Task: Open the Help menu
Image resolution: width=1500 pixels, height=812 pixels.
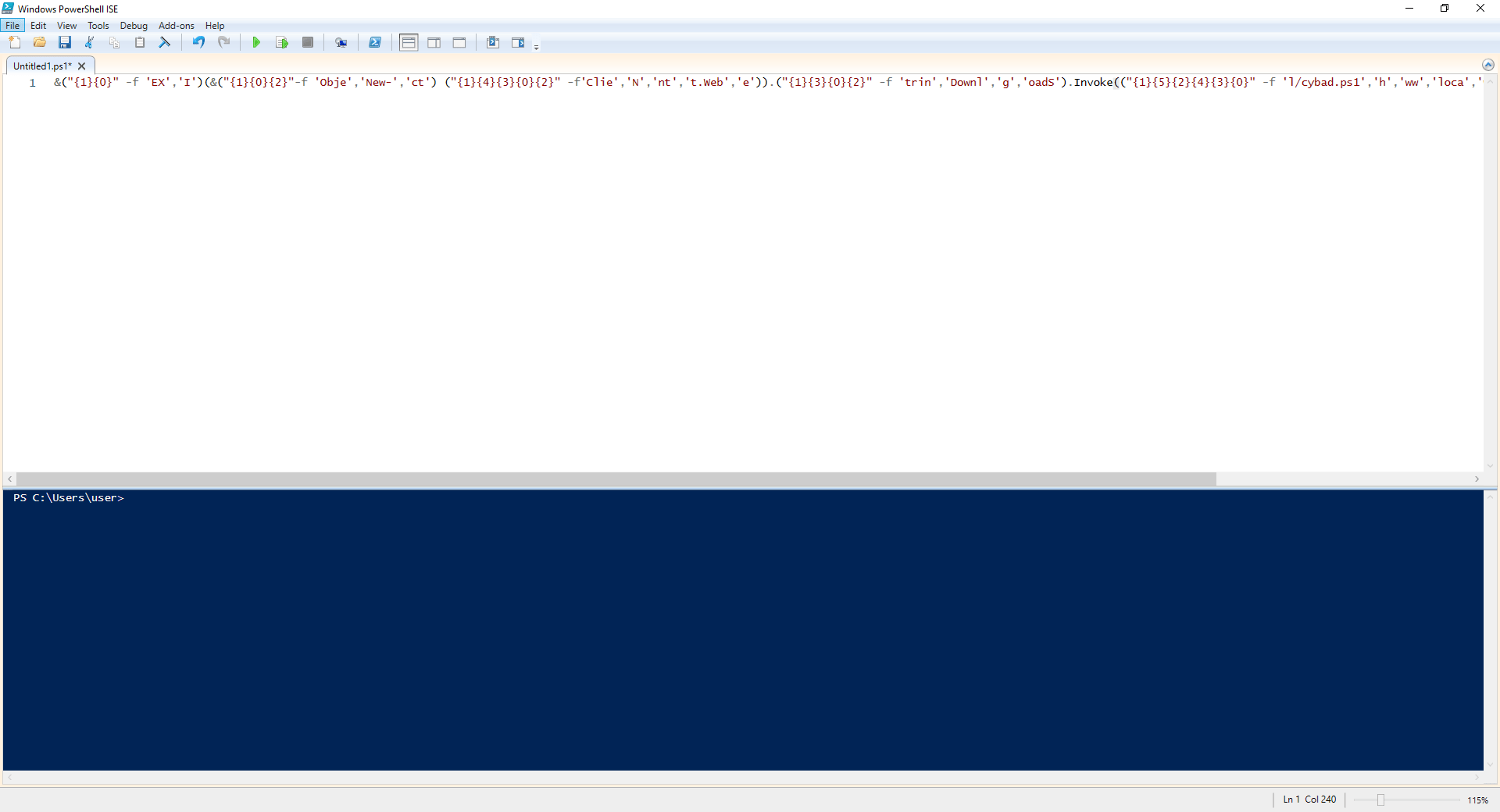Action: point(215,26)
